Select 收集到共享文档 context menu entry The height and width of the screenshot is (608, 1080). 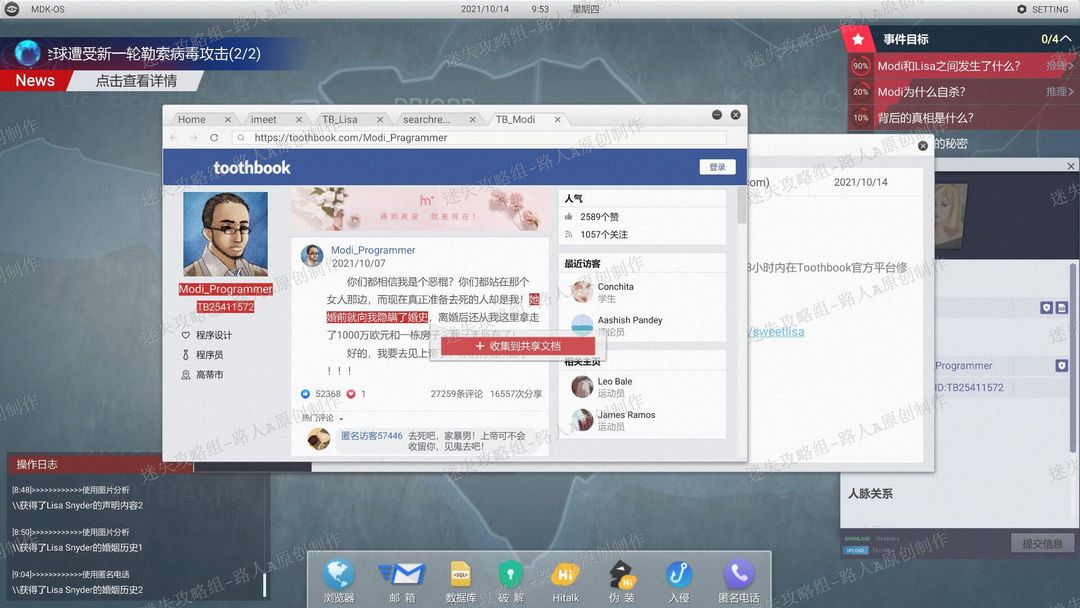tap(518, 346)
